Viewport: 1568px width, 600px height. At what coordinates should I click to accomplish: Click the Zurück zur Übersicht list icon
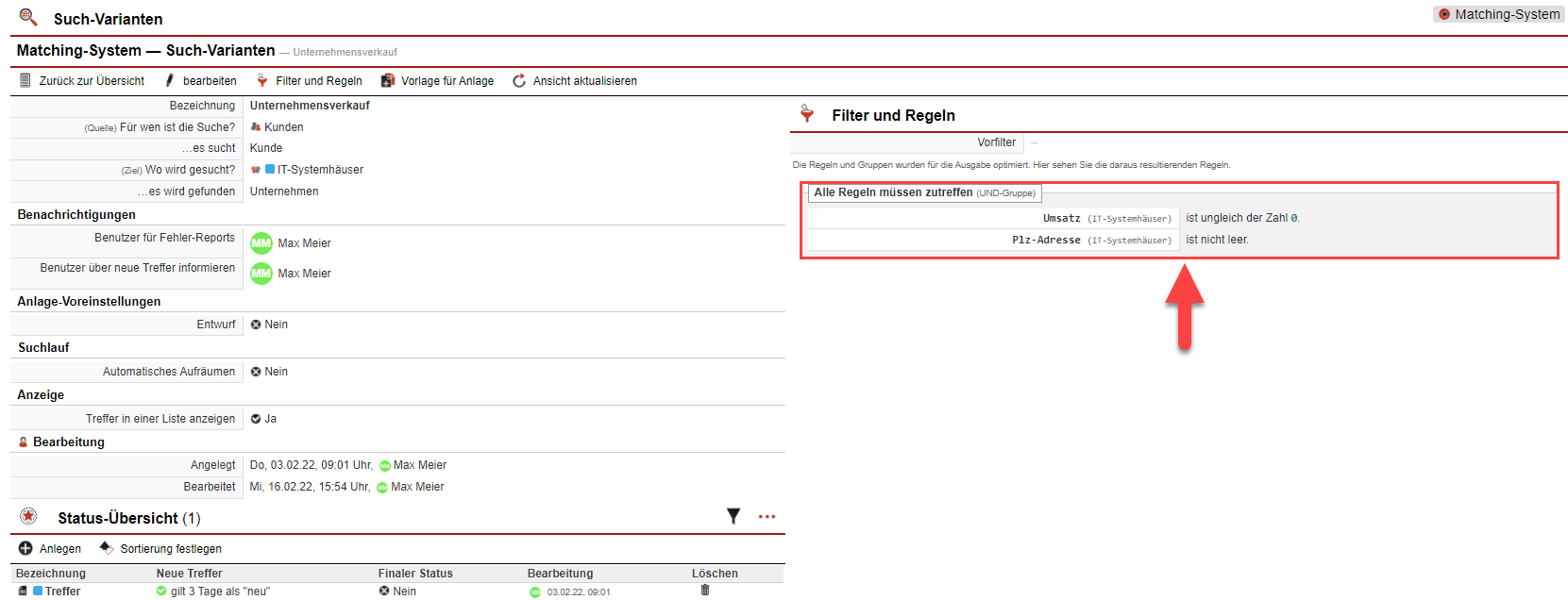[25, 81]
